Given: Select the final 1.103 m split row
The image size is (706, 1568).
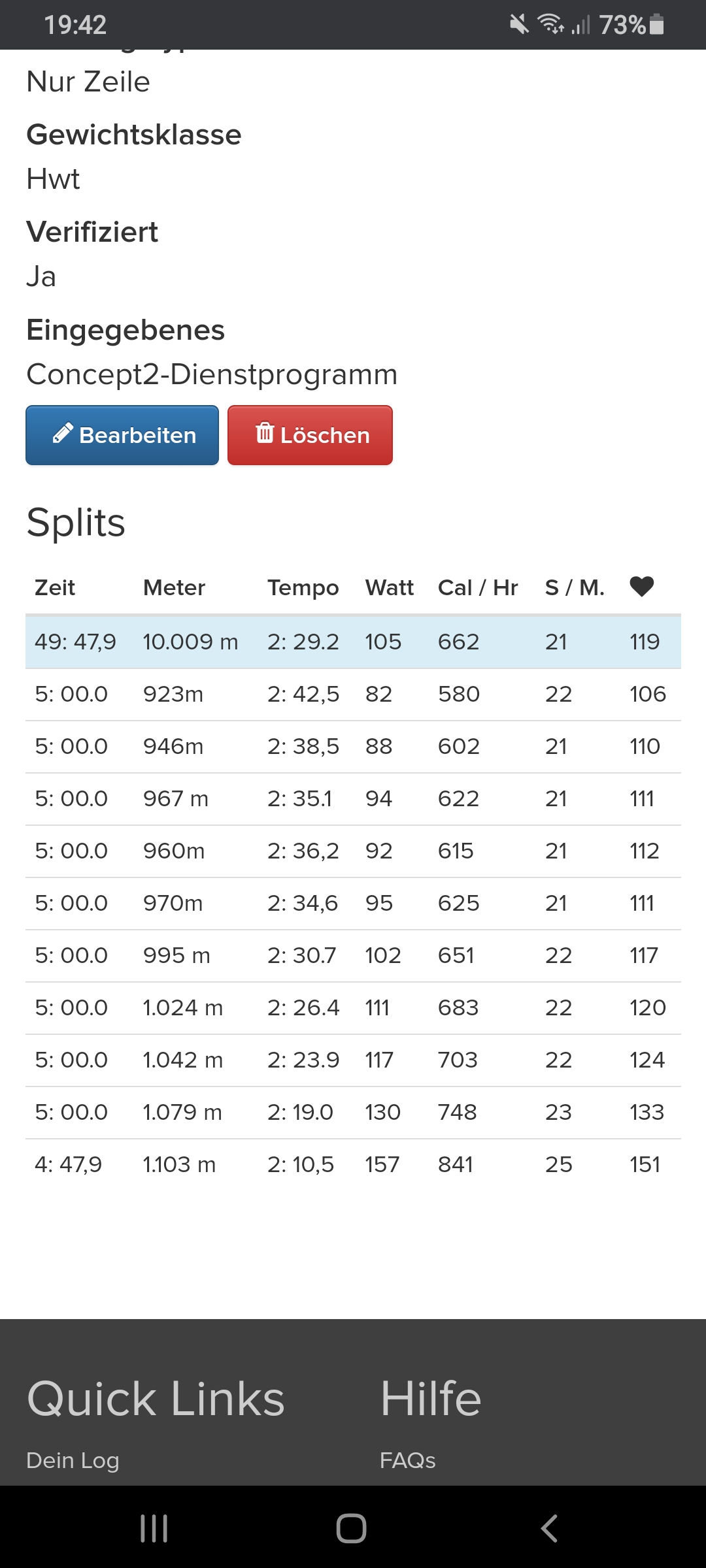Looking at the screenshot, I should point(353,1164).
